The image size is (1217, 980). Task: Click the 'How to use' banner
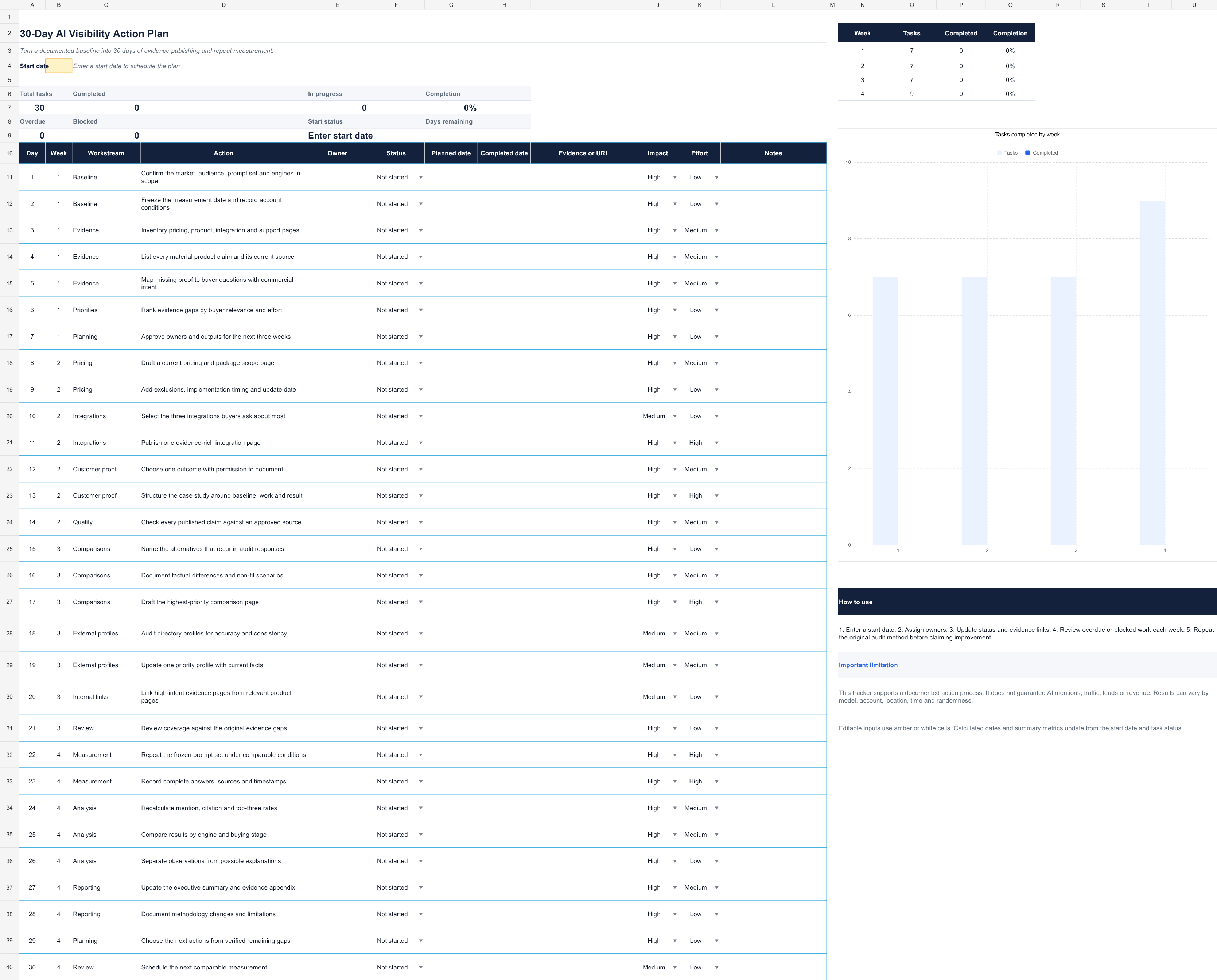pyautogui.click(x=1027, y=602)
